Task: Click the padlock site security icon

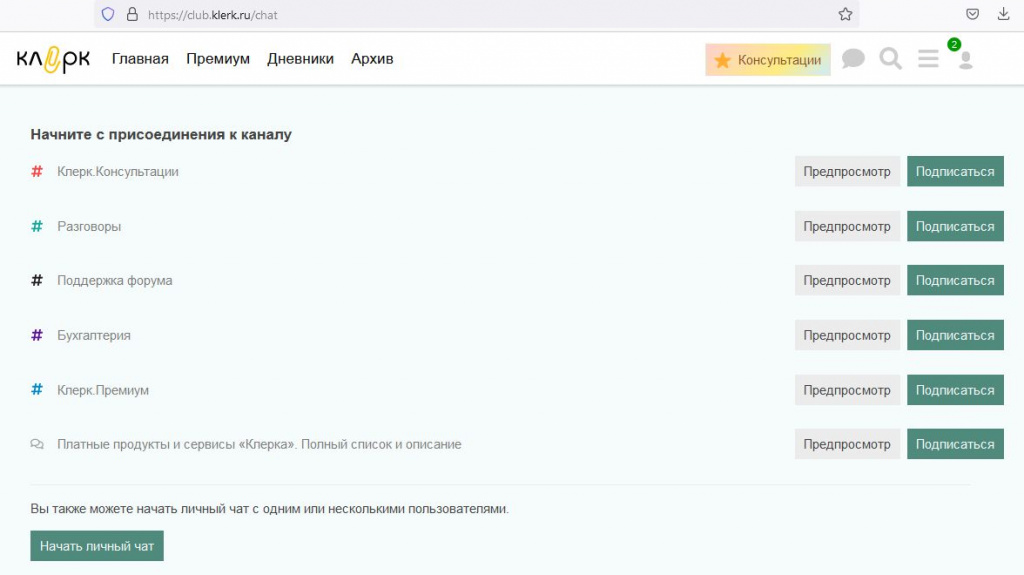Action: tap(132, 14)
